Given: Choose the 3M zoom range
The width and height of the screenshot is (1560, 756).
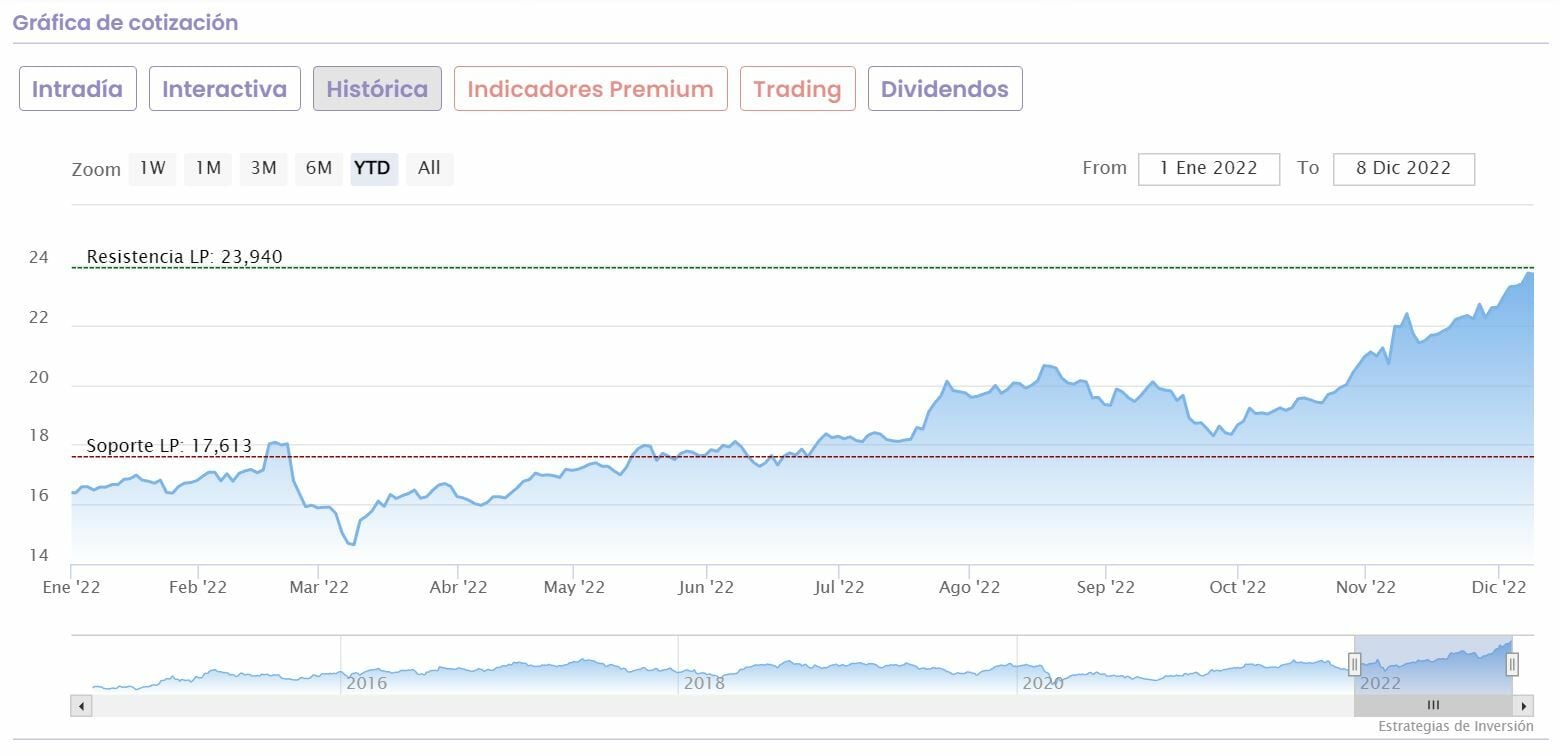Looking at the screenshot, I should pos(263,169).
